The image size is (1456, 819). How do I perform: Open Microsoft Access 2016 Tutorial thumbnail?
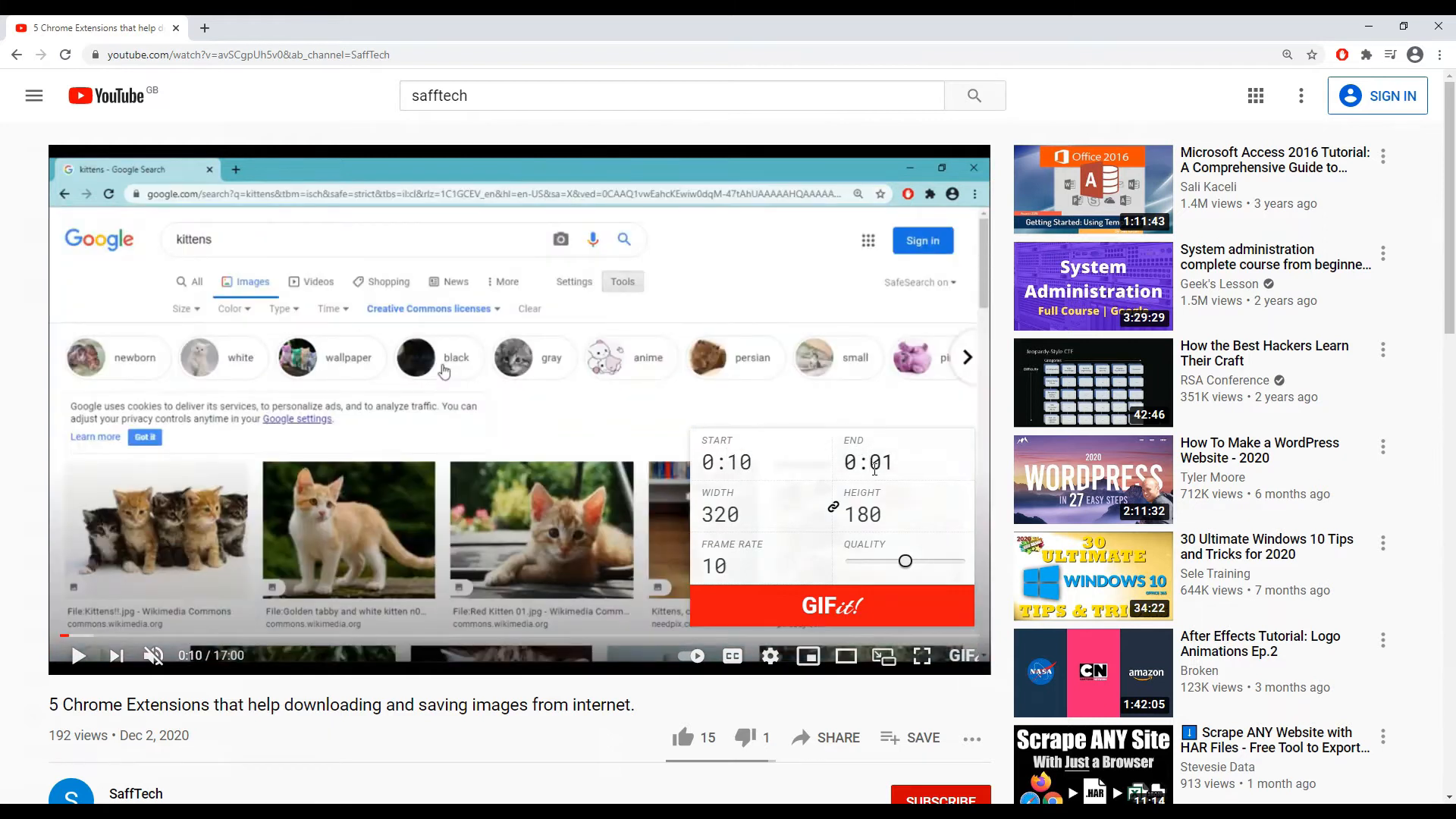click(1093, 190)
